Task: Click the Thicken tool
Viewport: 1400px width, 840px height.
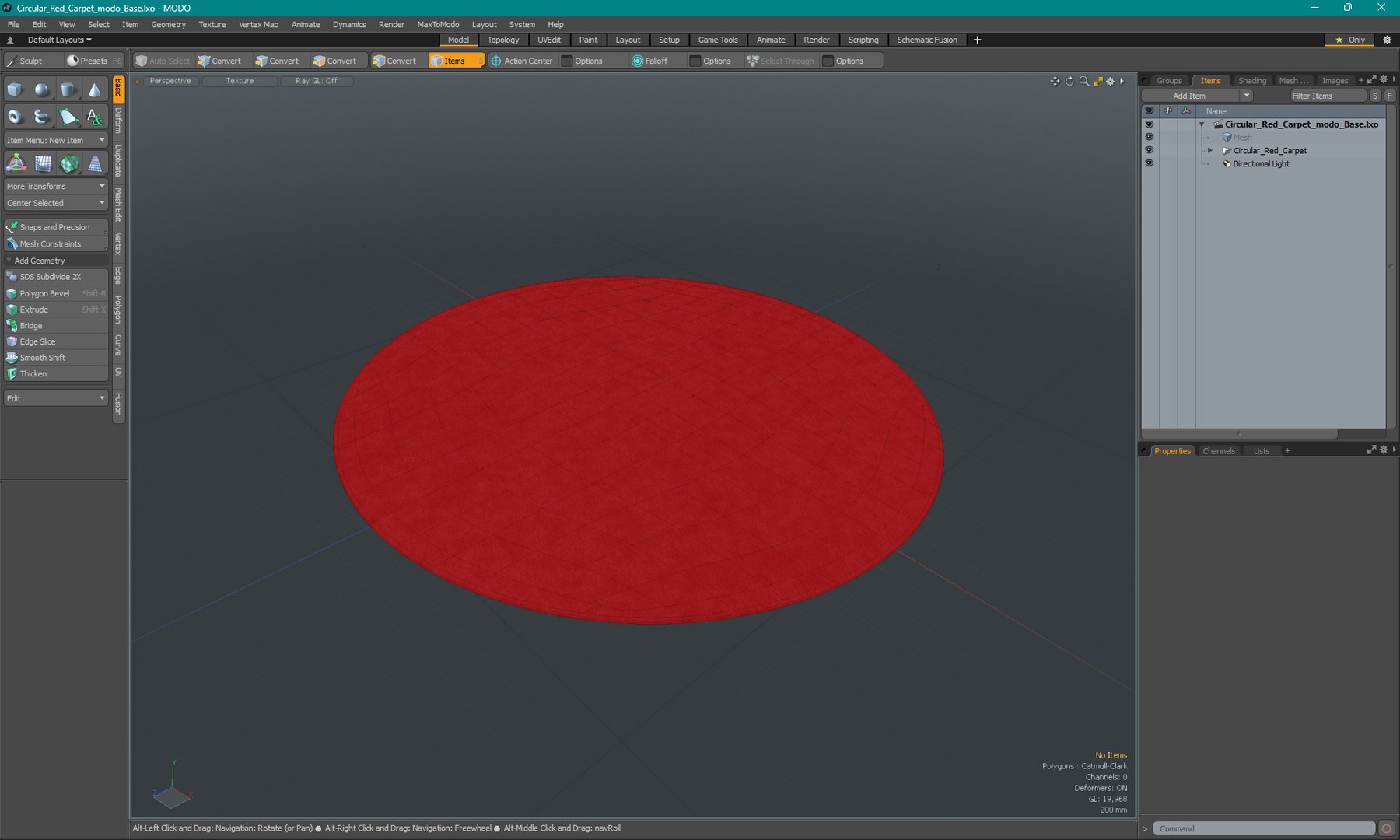Action: click(x=56, y=373)
